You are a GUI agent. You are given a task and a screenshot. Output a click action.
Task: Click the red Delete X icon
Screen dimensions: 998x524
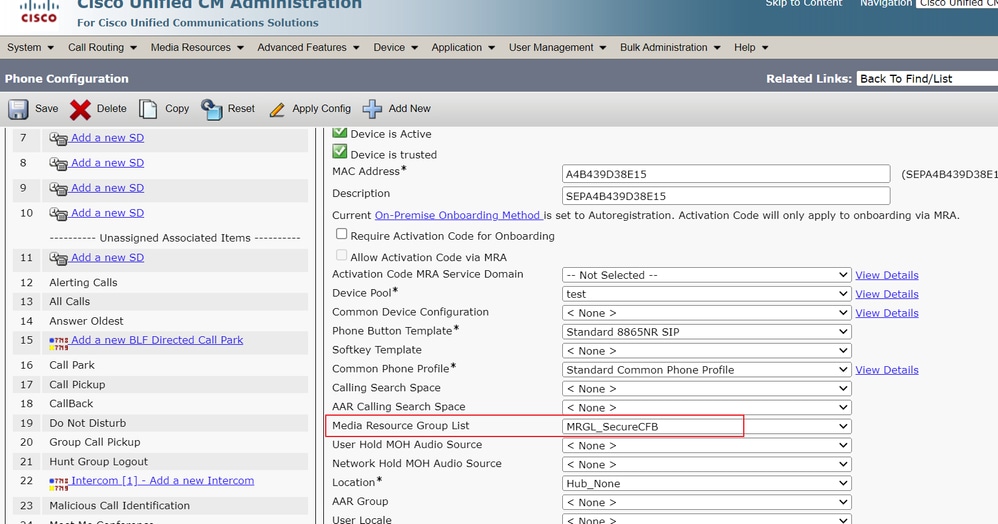click(x=80, y=110)
